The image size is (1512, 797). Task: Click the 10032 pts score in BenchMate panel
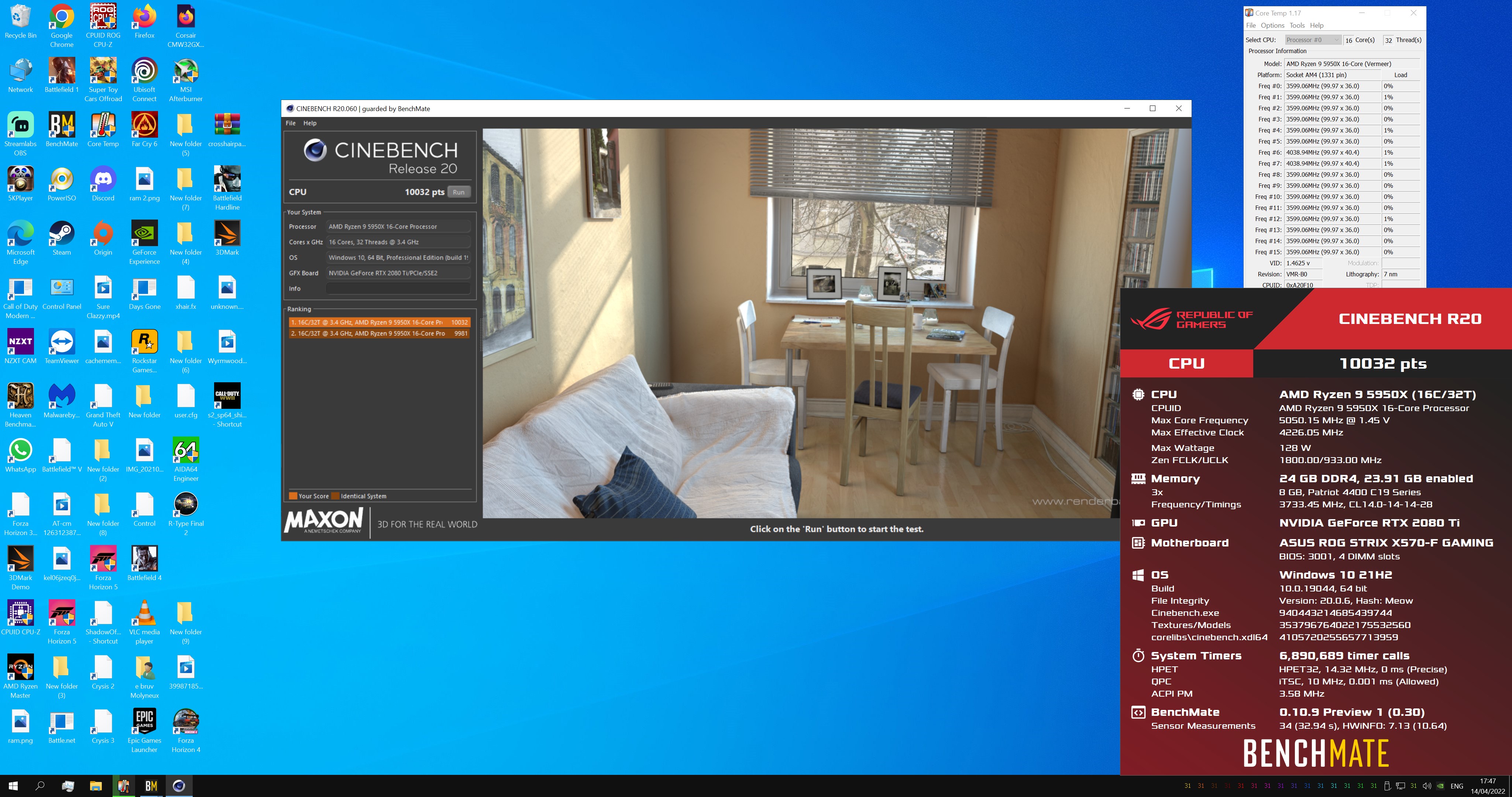1382,363
